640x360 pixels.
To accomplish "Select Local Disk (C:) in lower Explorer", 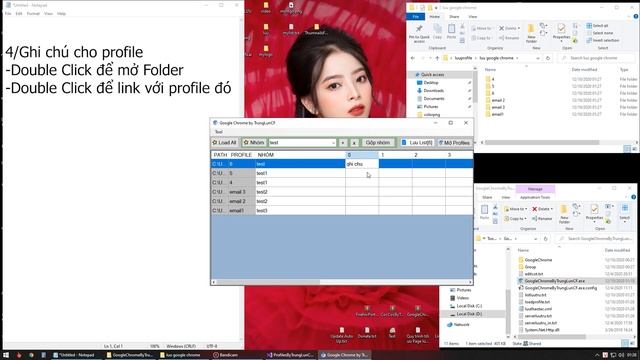I will coord(469,306).
